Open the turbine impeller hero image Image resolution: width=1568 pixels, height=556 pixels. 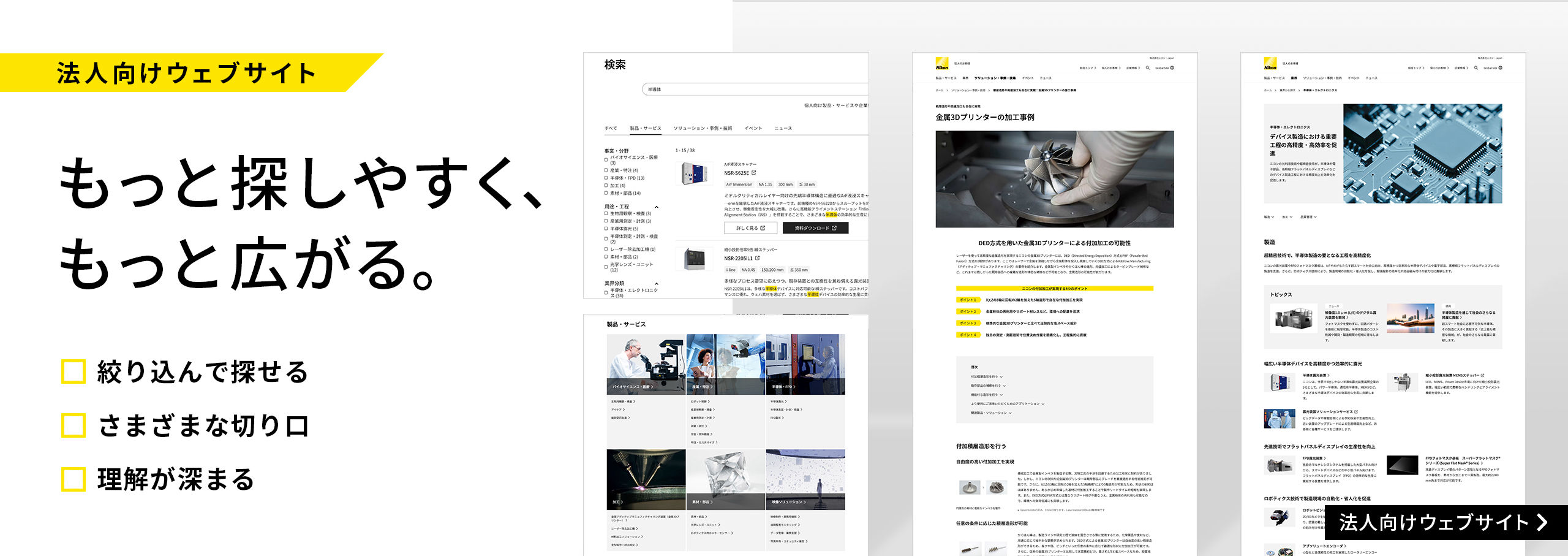click(1054, 179)
